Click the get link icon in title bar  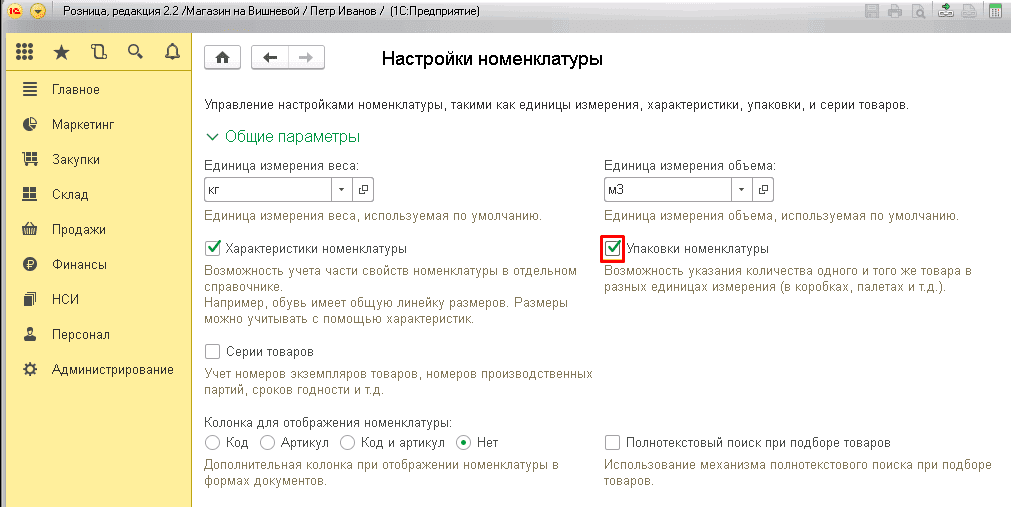click(945, 12)
